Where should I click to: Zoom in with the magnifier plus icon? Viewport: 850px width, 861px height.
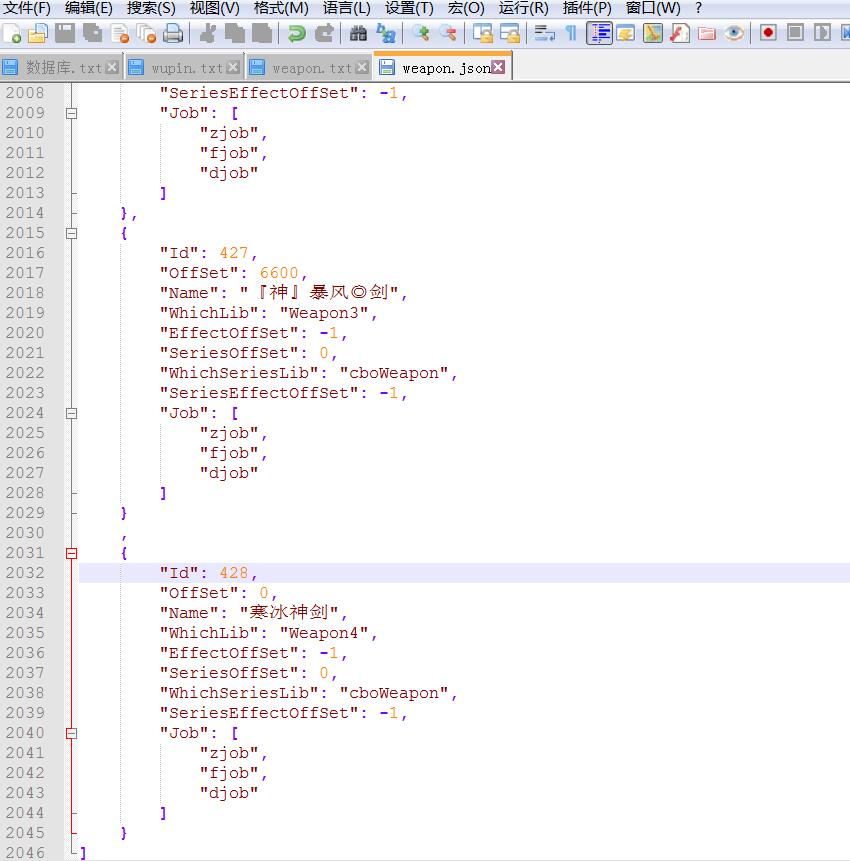coord(421,33)
